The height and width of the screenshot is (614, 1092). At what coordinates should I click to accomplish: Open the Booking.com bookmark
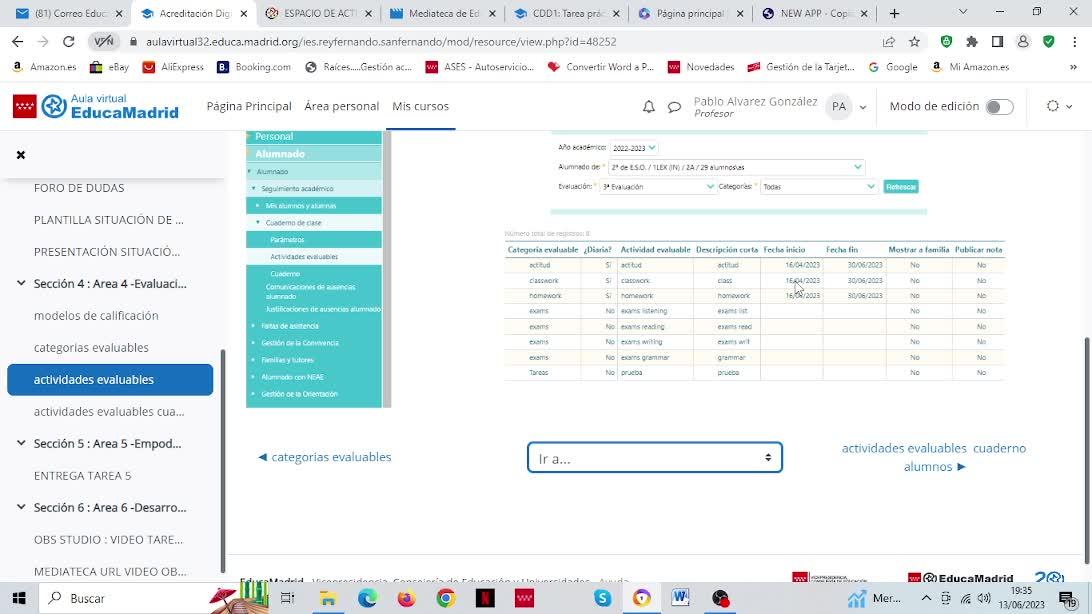pyautogui.click(x=254, y=67)
